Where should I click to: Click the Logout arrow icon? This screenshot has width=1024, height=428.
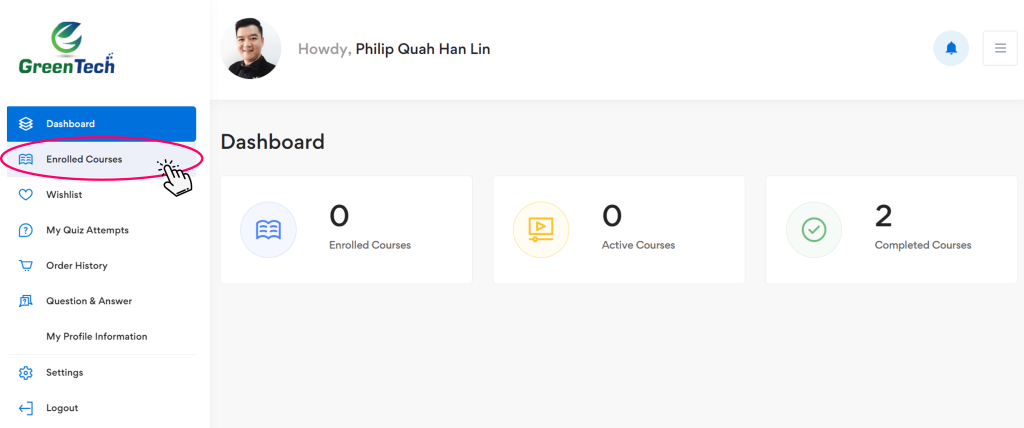(27, 408)
